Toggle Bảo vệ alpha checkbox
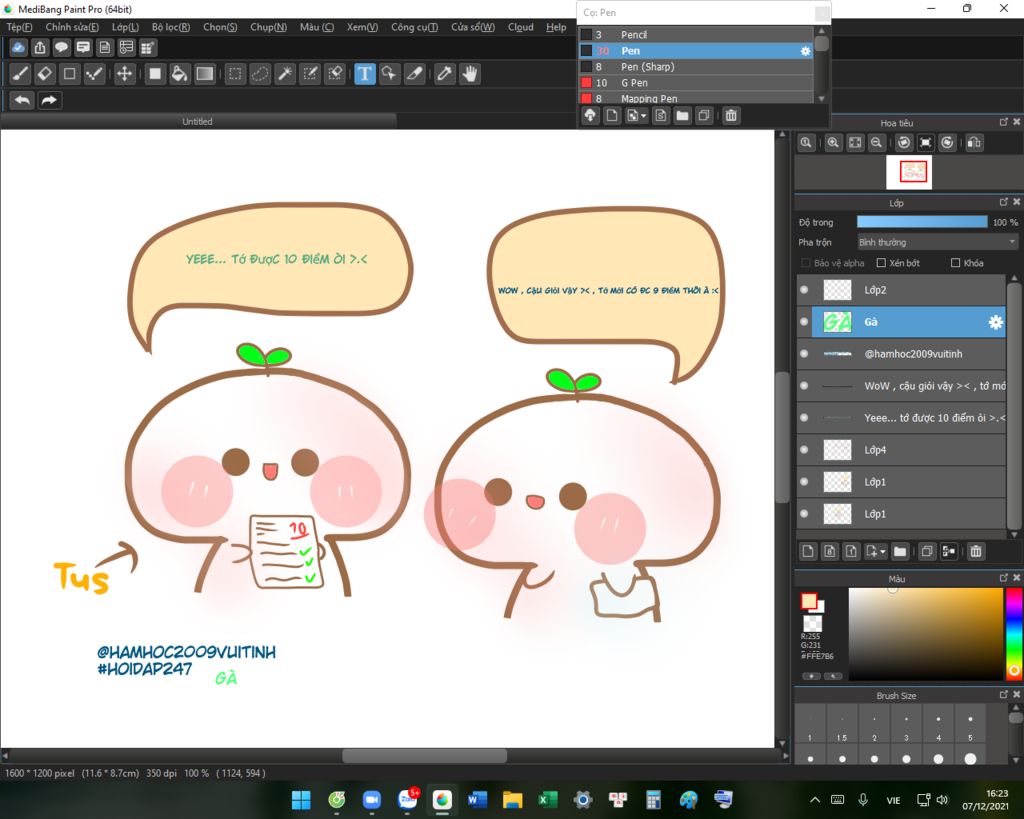The image size is (1024, 819). tap(805, 263)
